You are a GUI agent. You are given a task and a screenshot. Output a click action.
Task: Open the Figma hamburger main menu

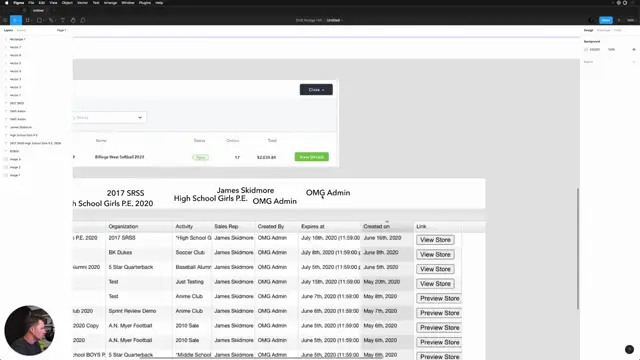(x=5, y=20)
